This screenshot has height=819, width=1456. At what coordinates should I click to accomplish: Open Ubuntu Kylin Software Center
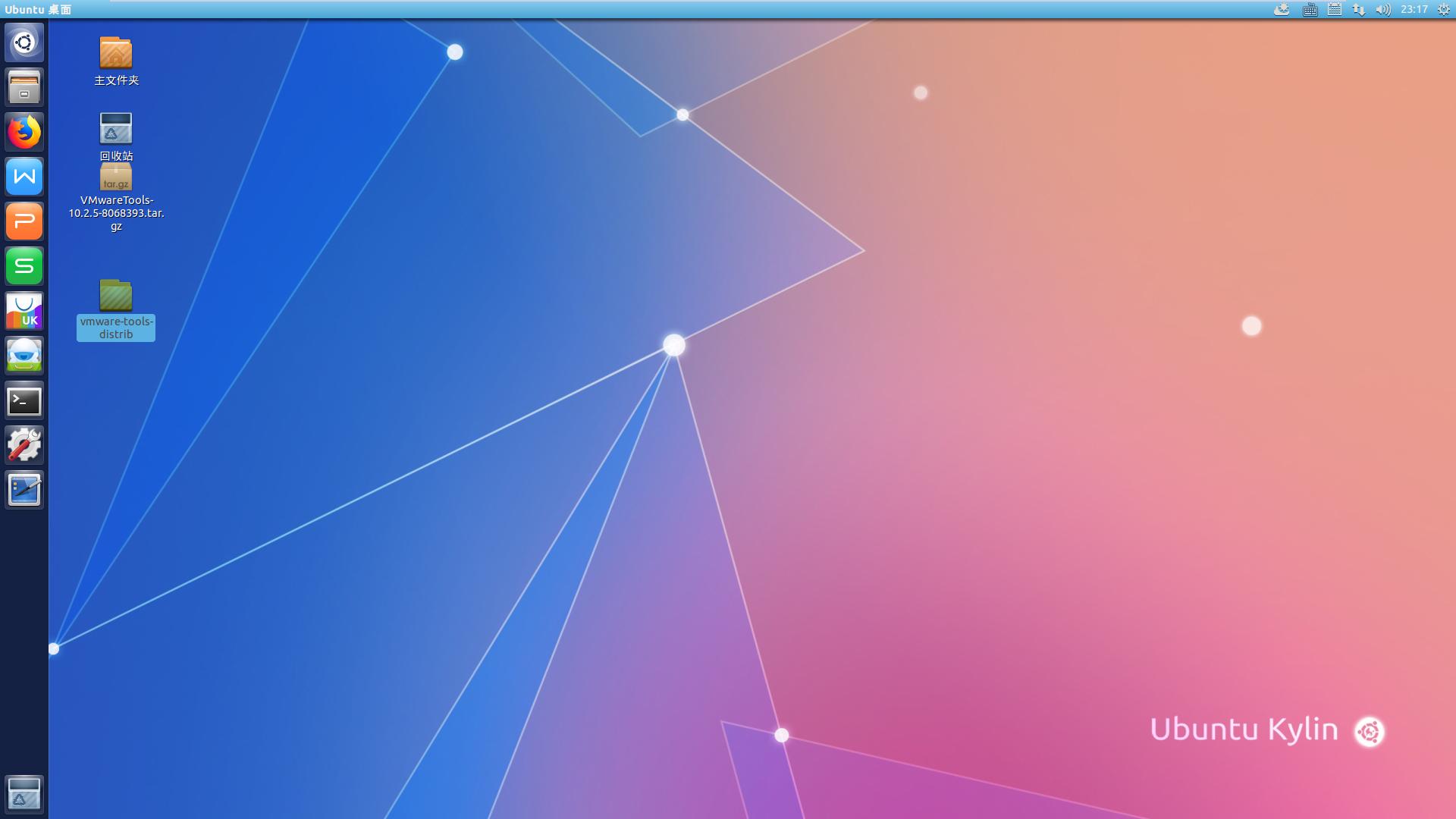24,311
